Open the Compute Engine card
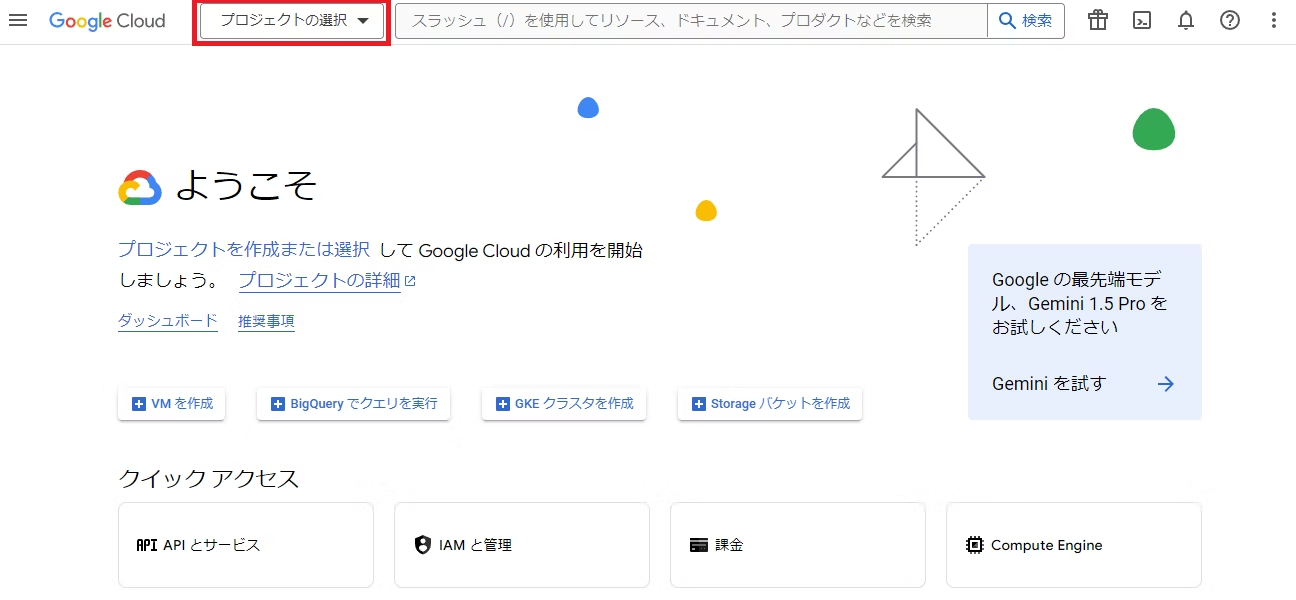The width and height of the screenshot is (1296, 600). pos(1074,545)
